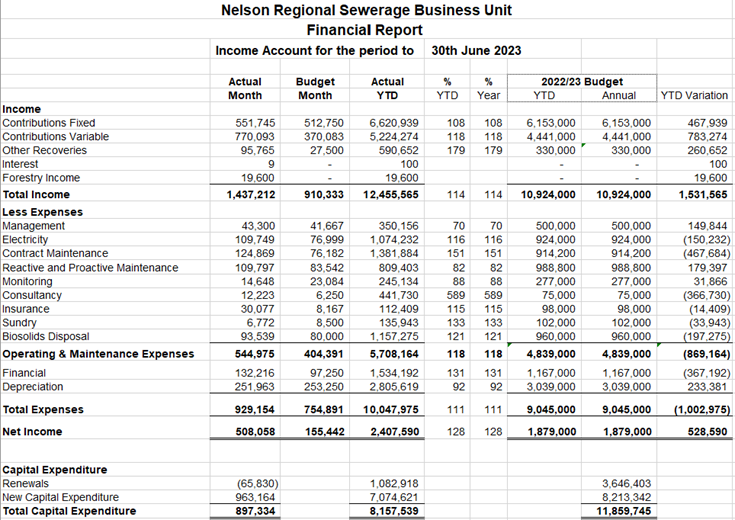Select Consultancy actual YTD value 441,730

pyautogui.click(x=398, y=295)
